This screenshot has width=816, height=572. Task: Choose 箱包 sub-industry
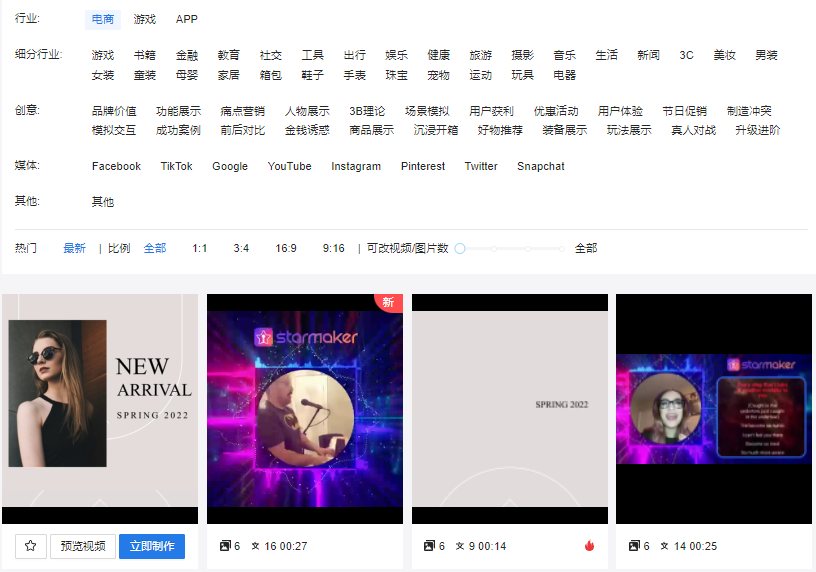(271, 75)
